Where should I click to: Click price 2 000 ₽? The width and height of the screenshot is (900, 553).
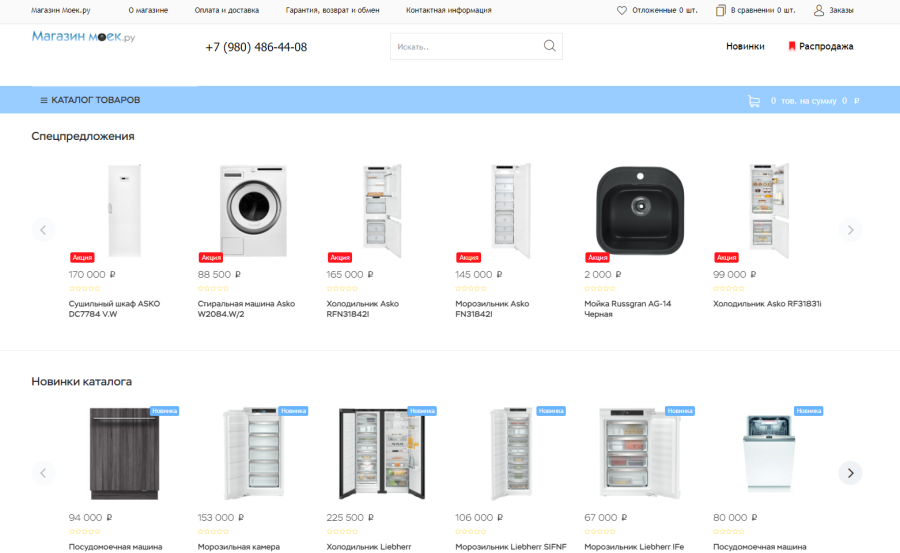[x=603, y=274]
